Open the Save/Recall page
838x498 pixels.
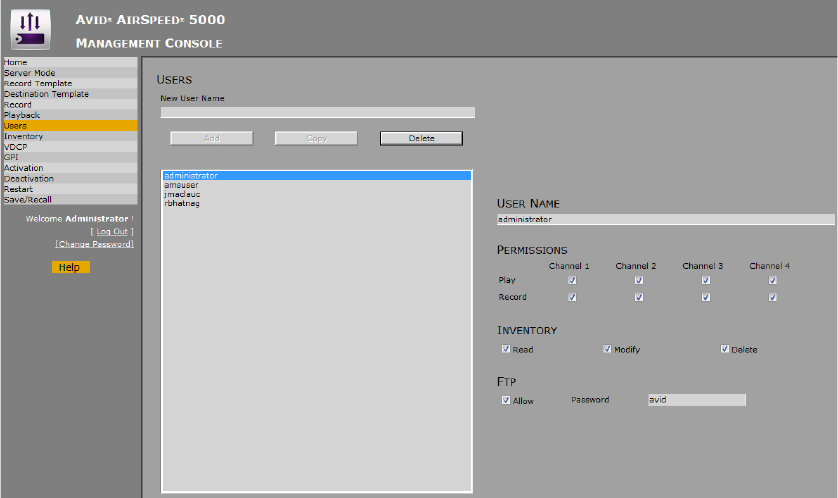coord(70,199)
